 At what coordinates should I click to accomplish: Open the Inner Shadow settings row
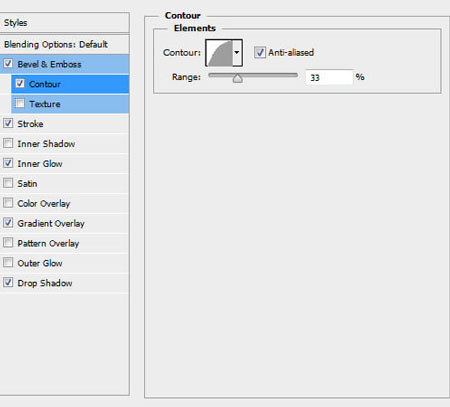click(64, 144)
